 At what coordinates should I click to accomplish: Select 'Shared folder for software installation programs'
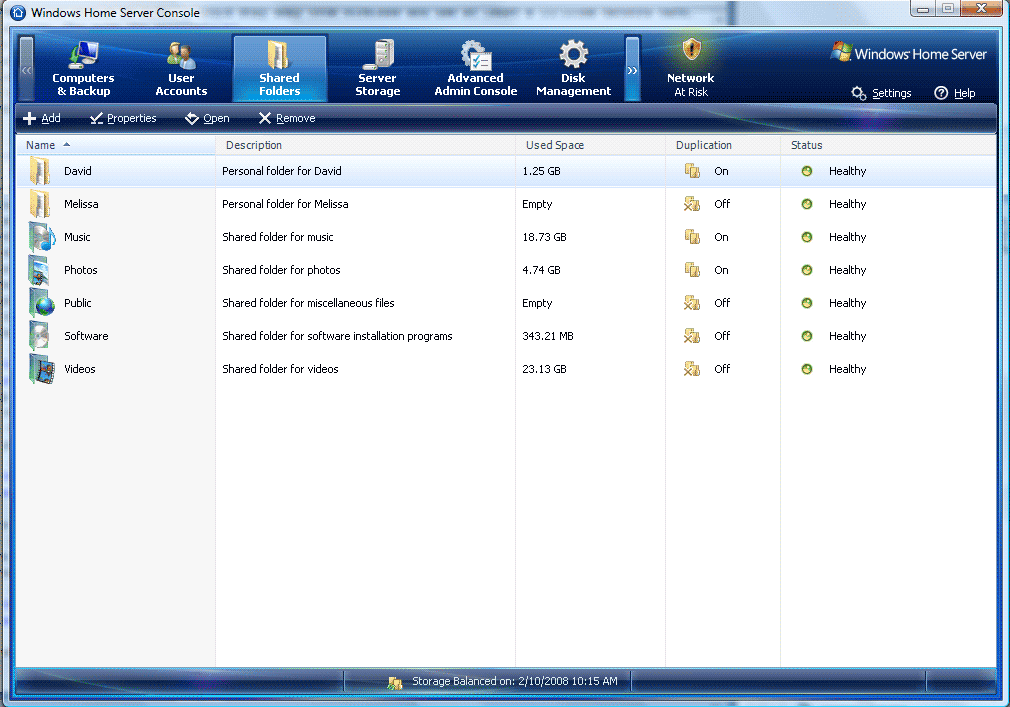point(338,336)
